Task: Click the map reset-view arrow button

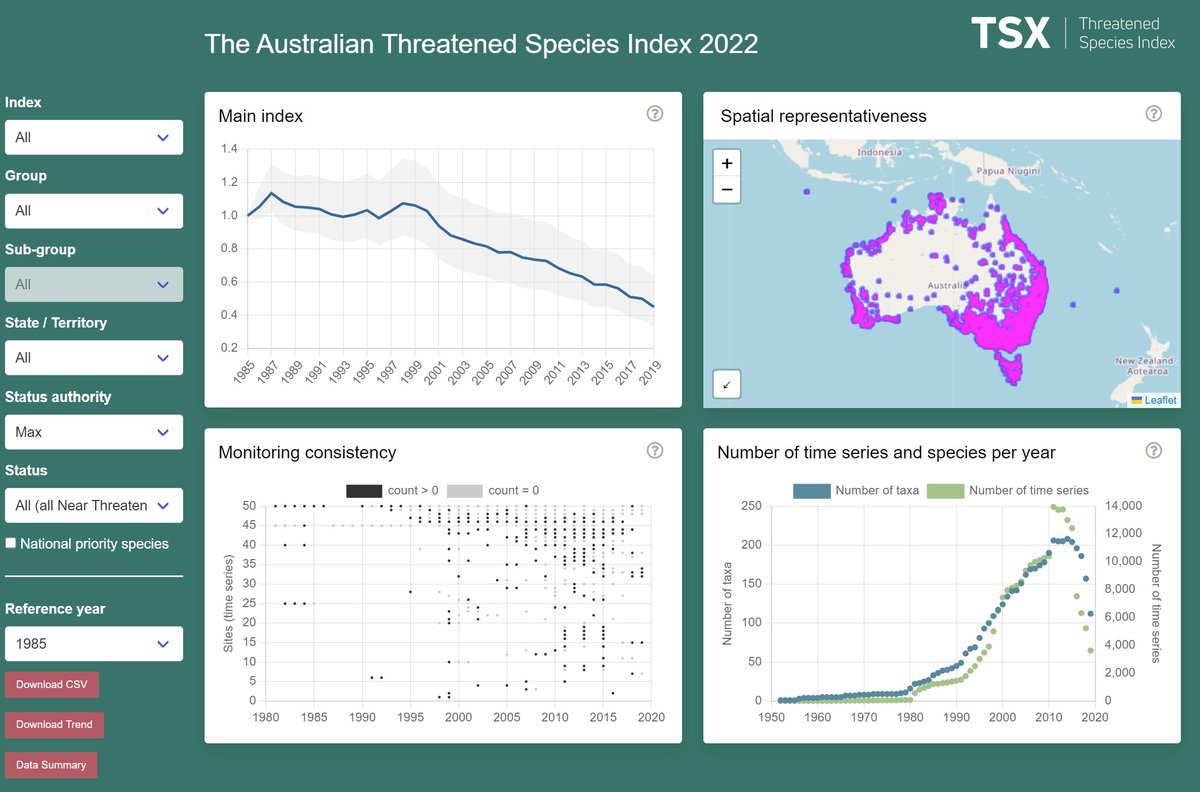Action: 727,384
